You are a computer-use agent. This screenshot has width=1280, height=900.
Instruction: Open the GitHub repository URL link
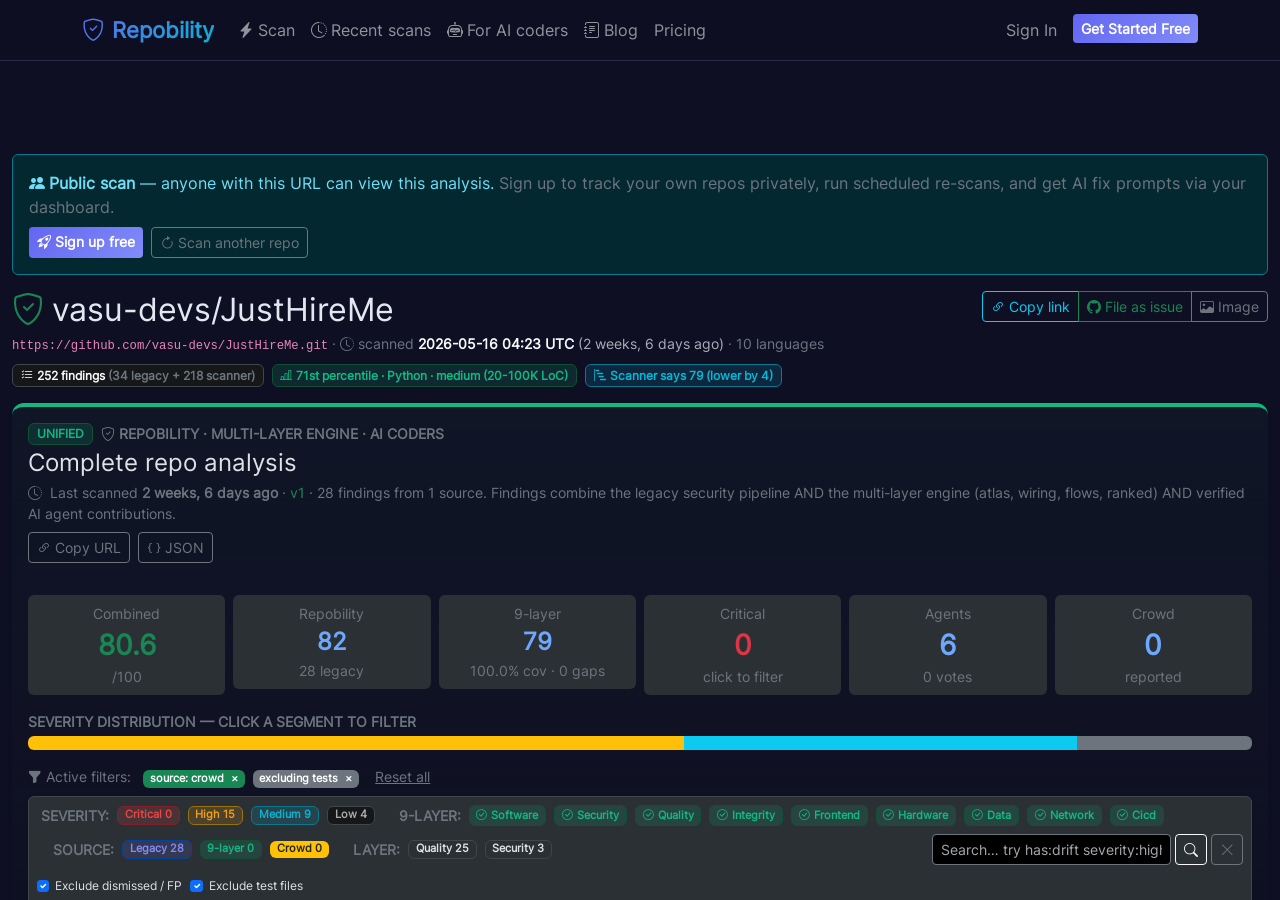[170, 345]
